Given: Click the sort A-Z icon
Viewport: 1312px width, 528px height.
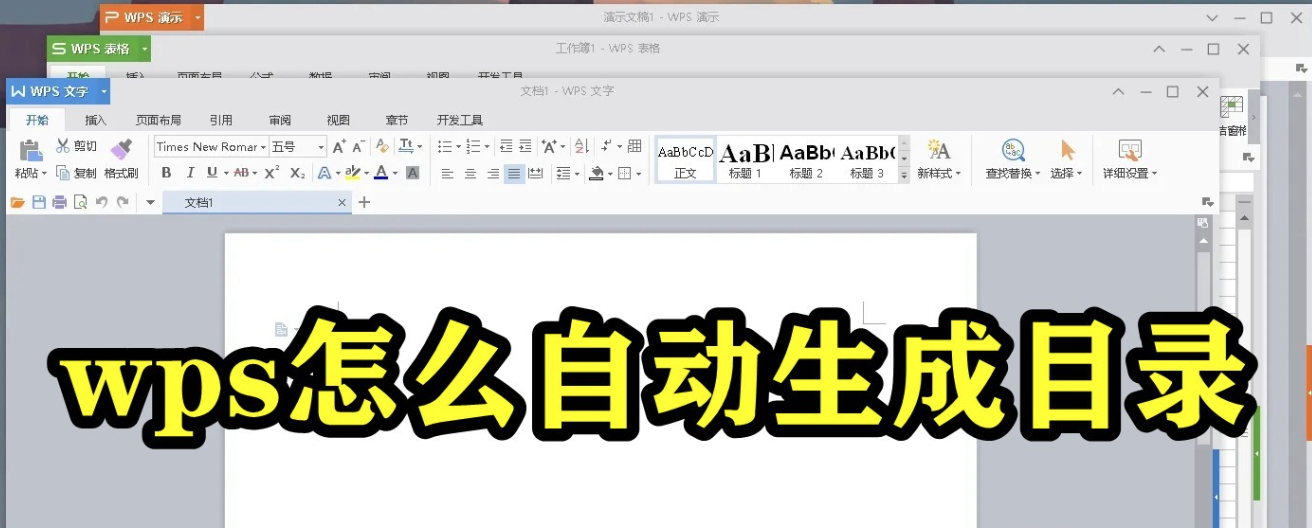Looking at the screenshot, I should (582, 146).
